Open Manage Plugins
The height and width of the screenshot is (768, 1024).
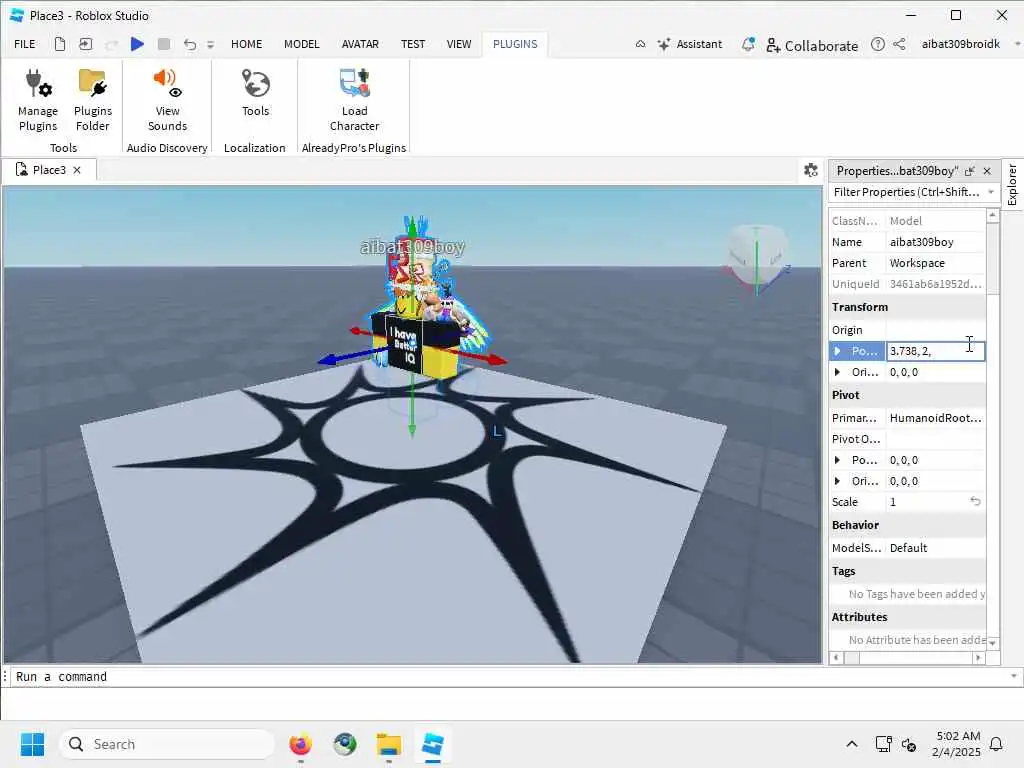(38, 101)
